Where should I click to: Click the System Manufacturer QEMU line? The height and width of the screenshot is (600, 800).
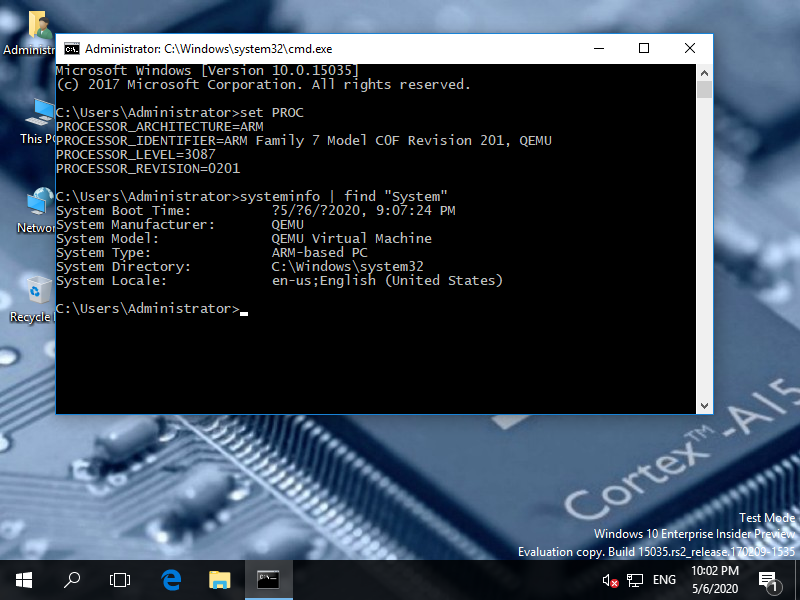coord(180,224)
